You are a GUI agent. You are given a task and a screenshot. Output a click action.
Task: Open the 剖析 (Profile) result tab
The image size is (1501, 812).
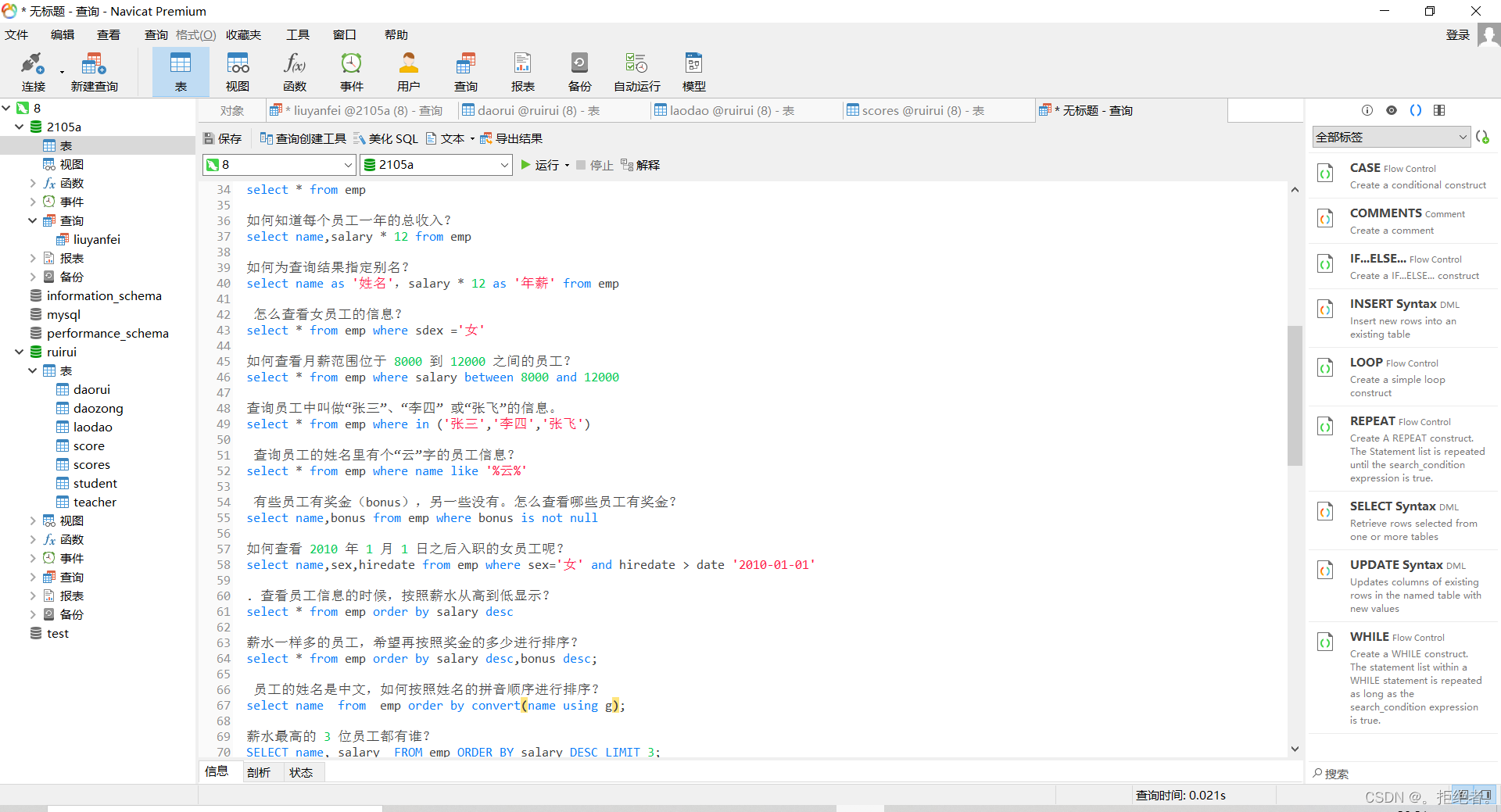click(x=259, y=772)
